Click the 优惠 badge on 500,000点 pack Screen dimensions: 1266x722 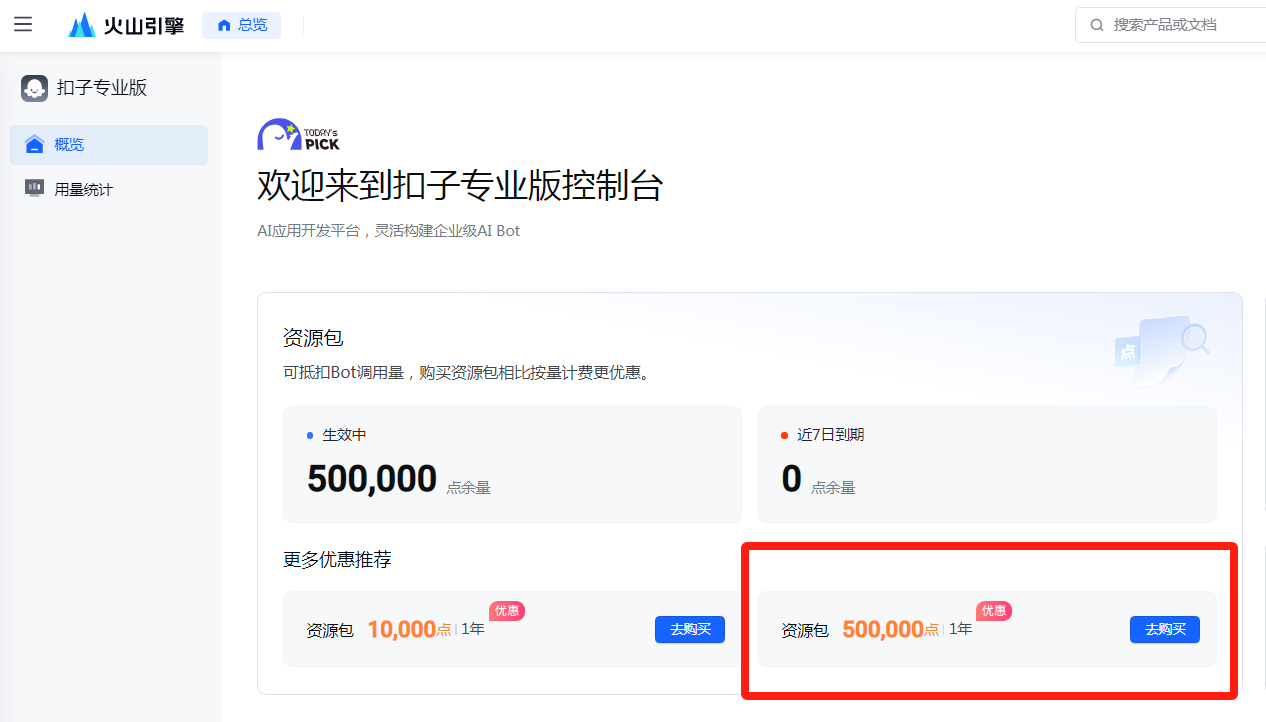coord(994,611)
